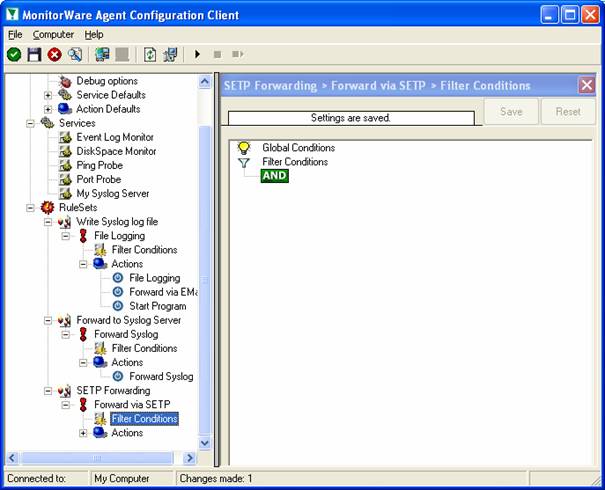Click the floppy disk save toolbar icon
Viewport: 605px width, 490px height.
pyautogui.click(x=34, y=54)
